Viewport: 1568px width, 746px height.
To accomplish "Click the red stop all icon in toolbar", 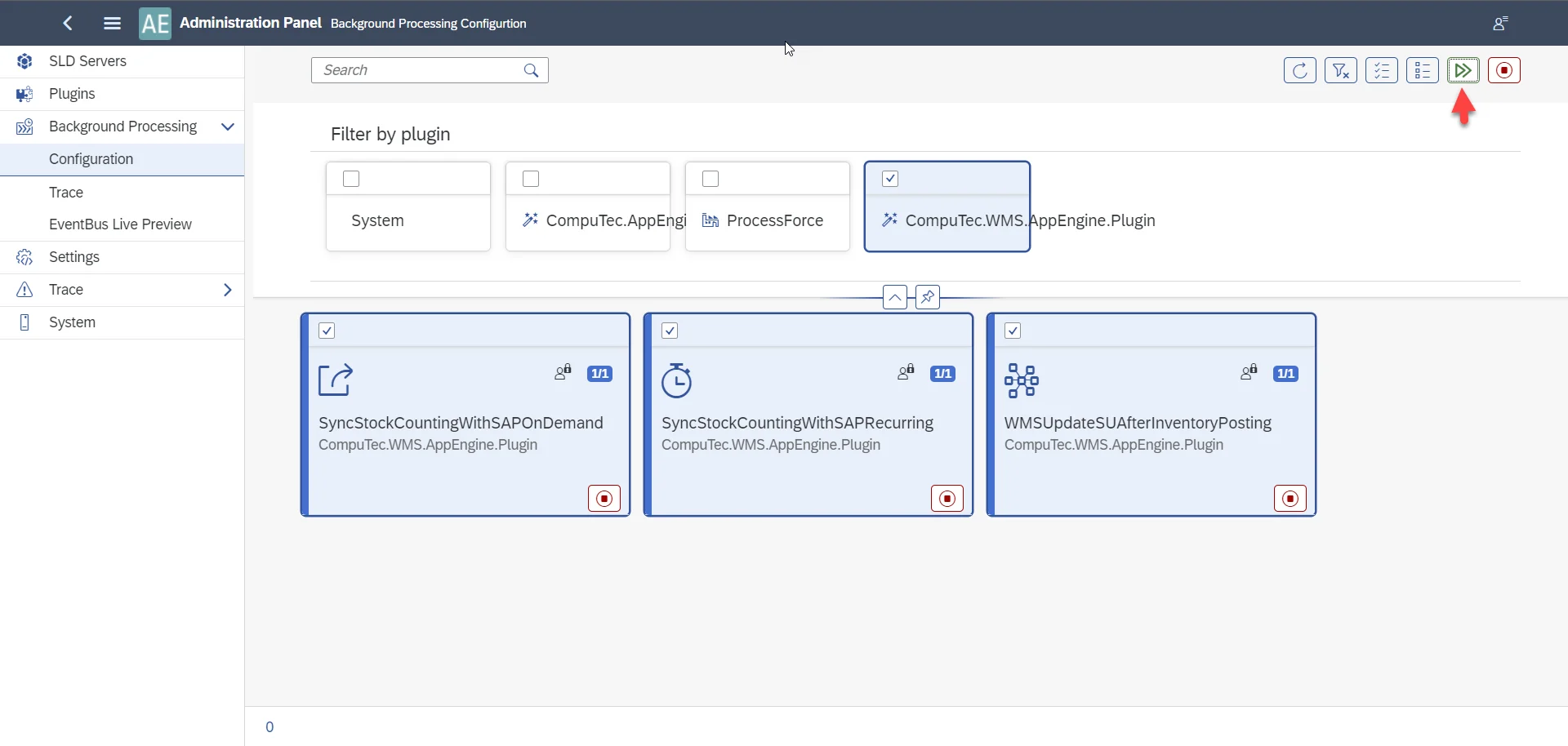I will coord(1503,71).
